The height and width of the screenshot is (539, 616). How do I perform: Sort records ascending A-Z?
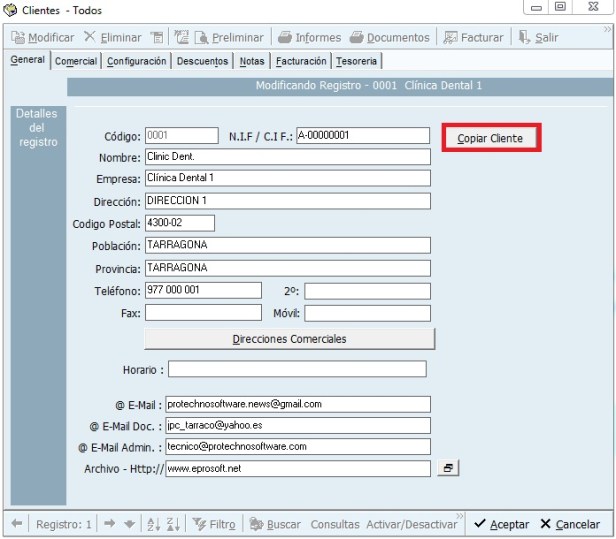[153, 524]
